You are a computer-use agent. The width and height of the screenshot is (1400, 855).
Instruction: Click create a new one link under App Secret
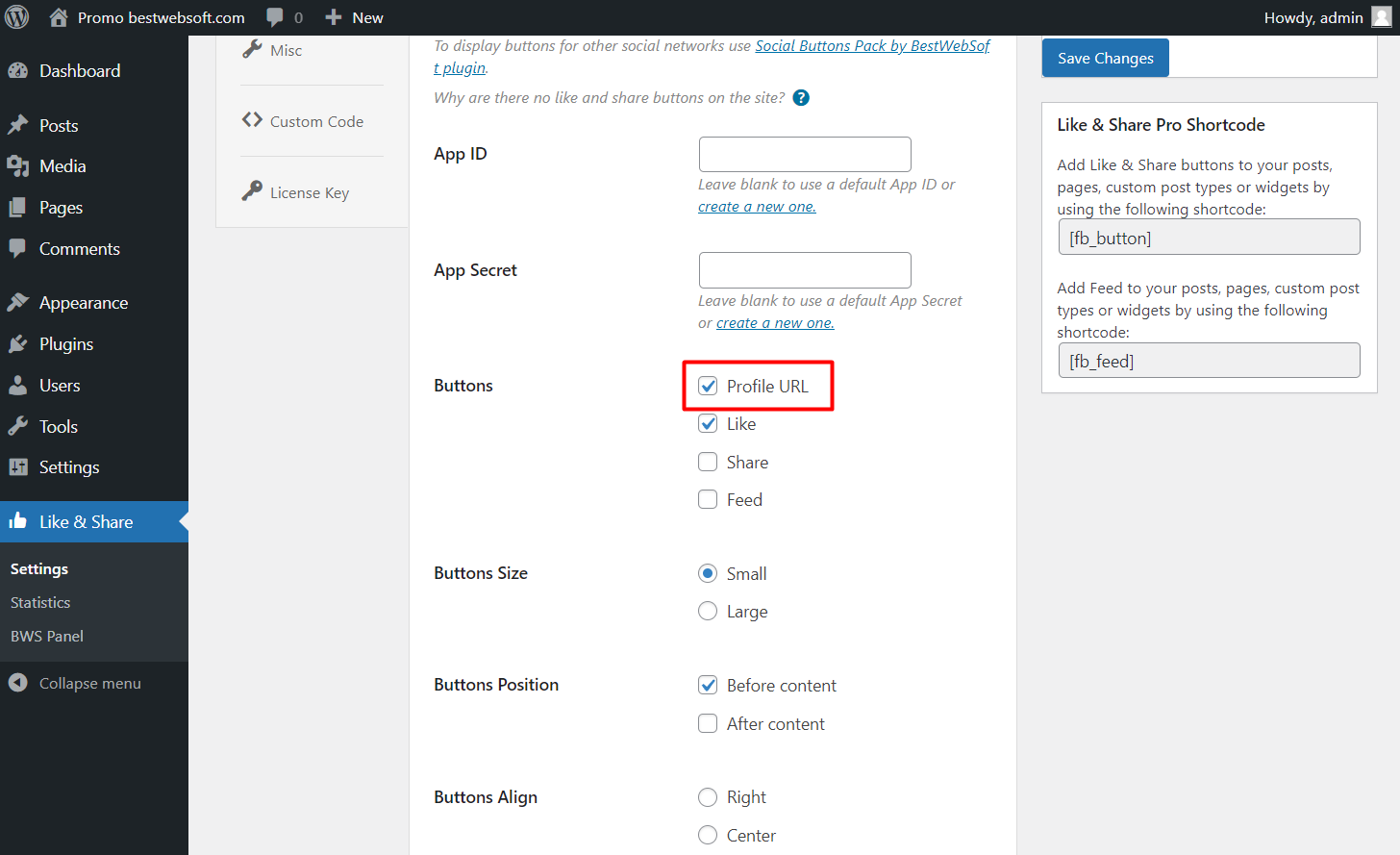coord(775,323)
